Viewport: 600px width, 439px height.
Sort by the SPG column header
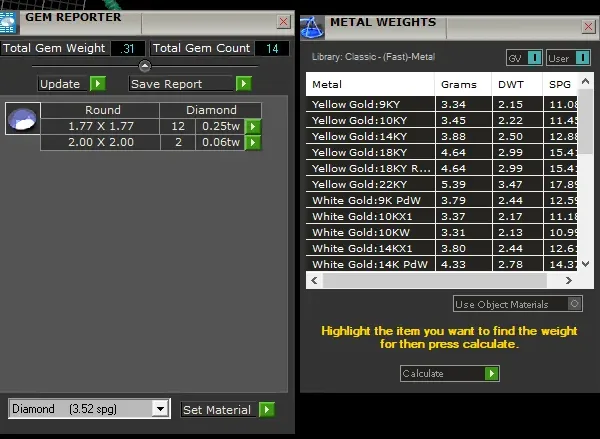(560, 84)
